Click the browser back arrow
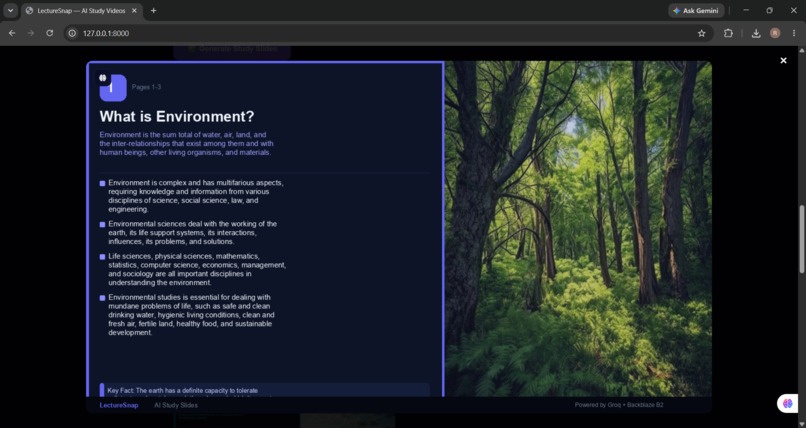This screenshot has width=806, height=428. [12, 33]
